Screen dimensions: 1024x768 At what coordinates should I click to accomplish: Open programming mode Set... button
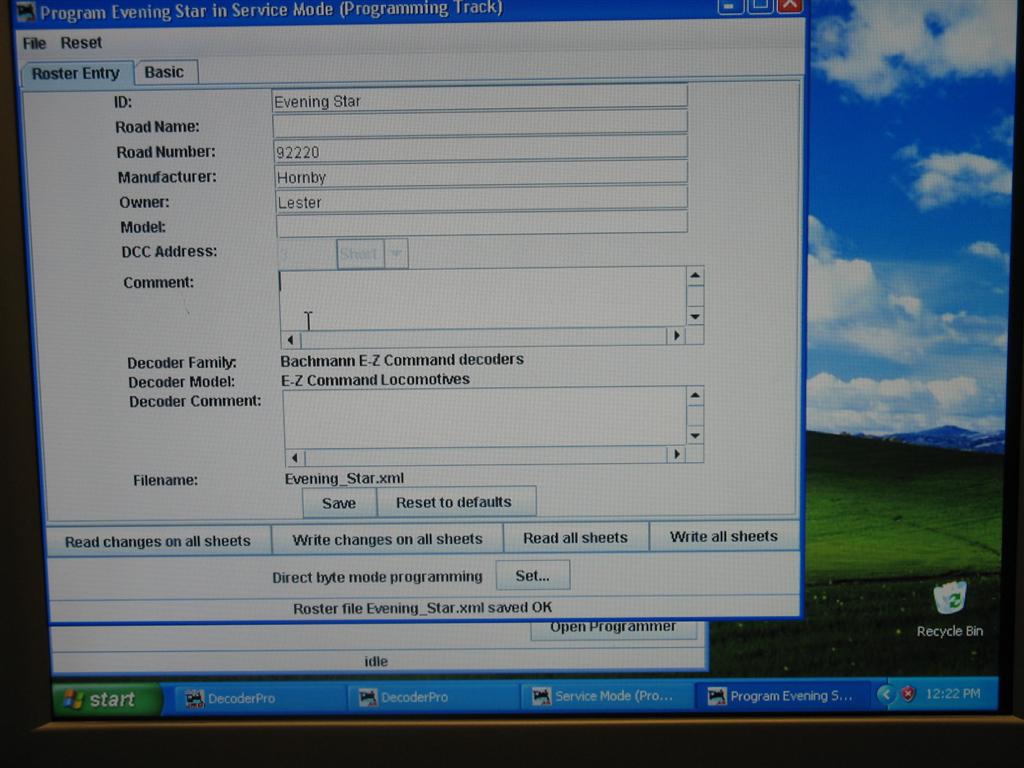[533, 575]
